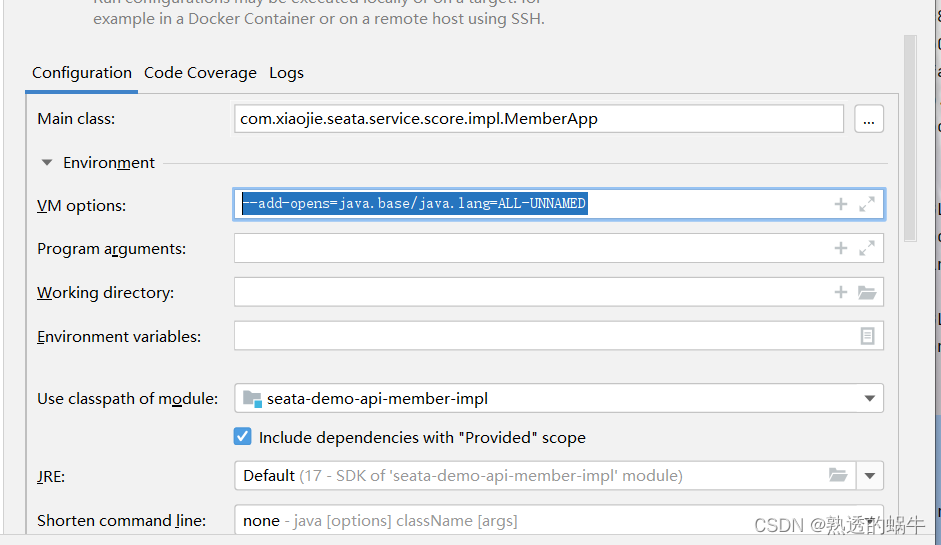This screenshot has height=545, width=941.
Task: Toggle Include dependencies with "Provided" scope
Action: pyautogui.click(x=242, y=436)
